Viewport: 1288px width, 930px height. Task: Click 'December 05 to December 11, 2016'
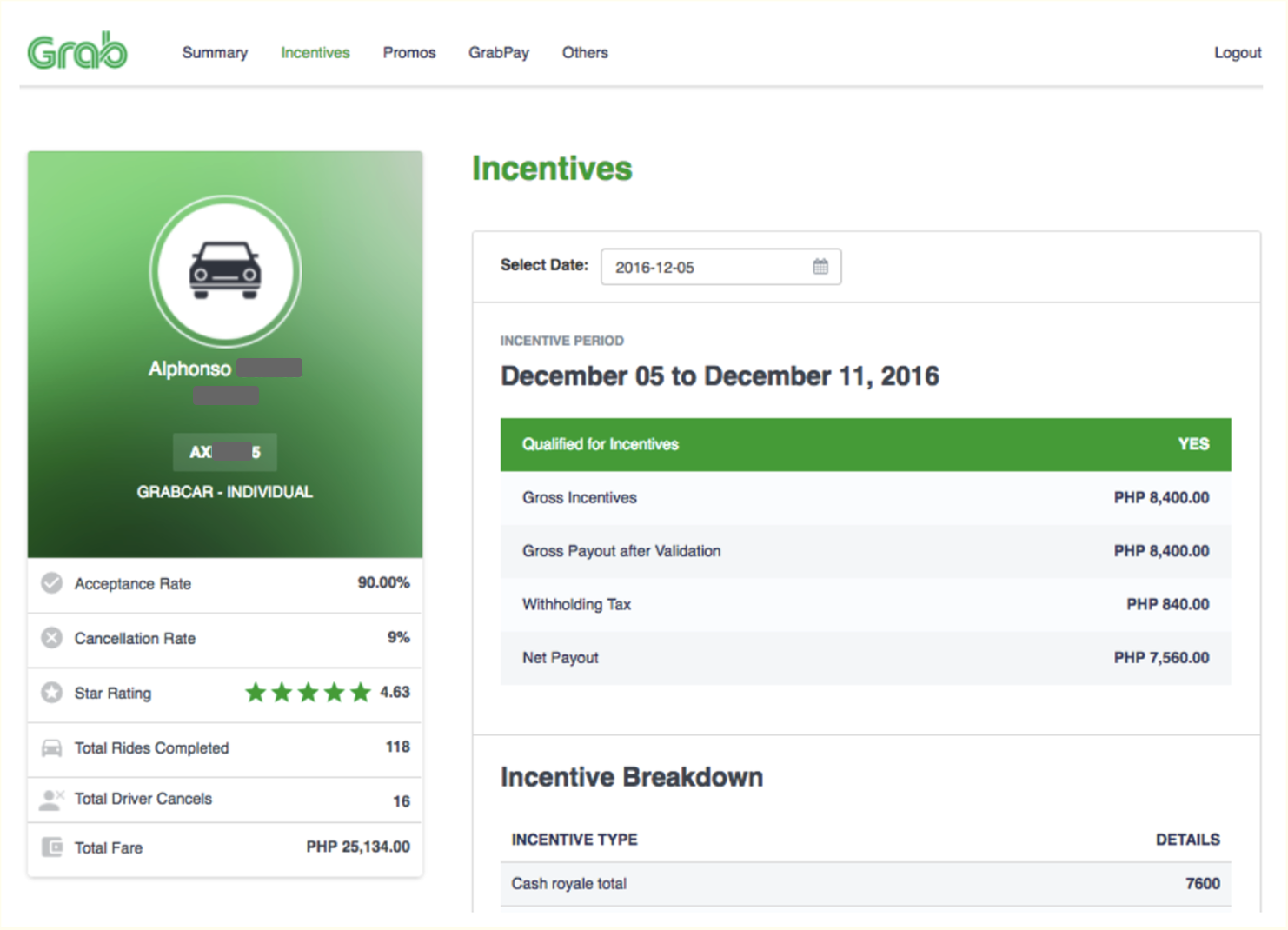(x=720, y=376)
